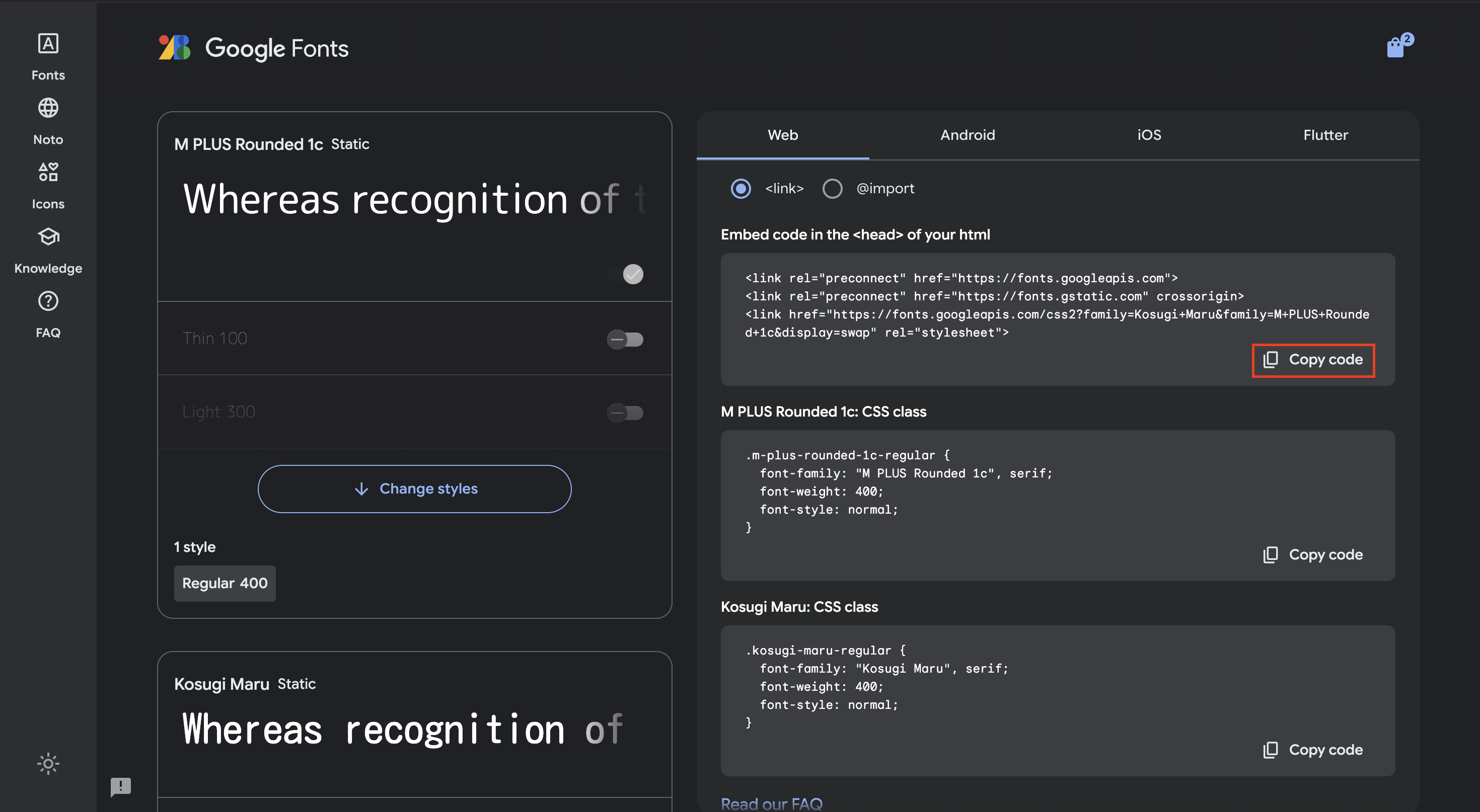
Task: Open the Noto globe icon
Action: click(48, 108)
